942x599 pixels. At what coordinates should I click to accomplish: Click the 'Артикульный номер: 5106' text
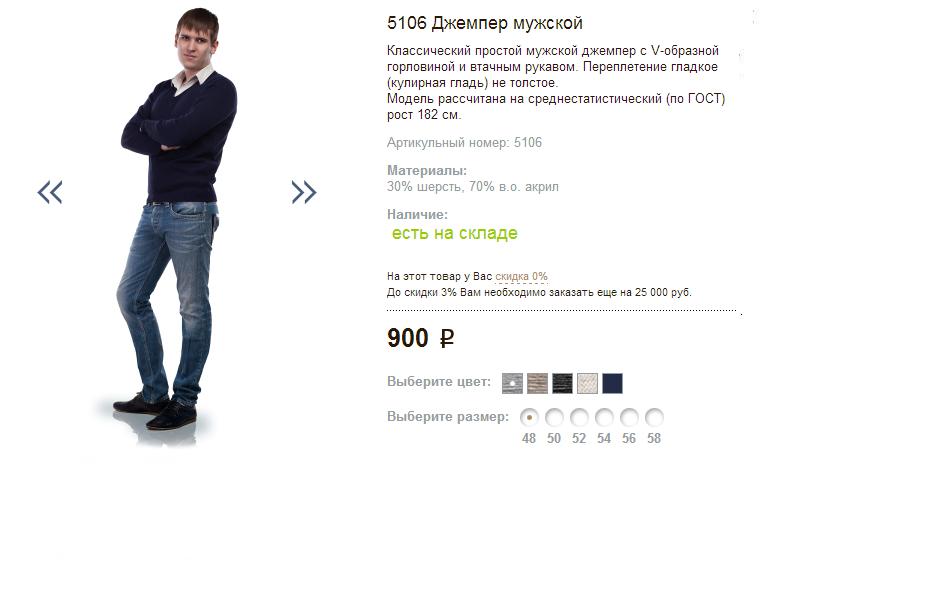464,143
